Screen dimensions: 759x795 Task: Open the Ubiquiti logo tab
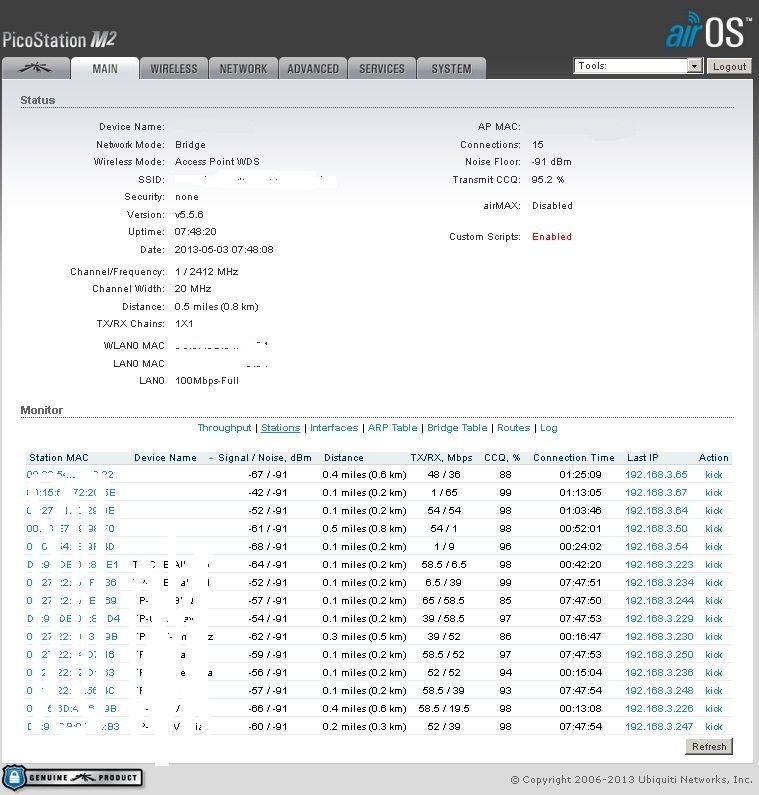[36, 68]
